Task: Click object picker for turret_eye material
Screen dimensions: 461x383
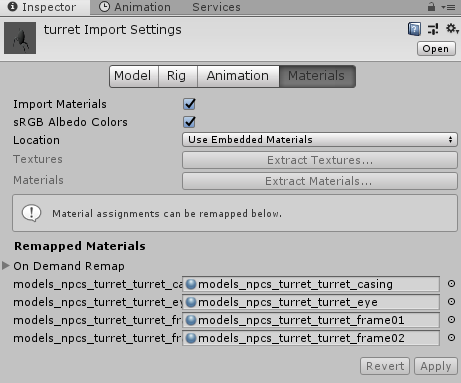Action: (x=451, y=302)
